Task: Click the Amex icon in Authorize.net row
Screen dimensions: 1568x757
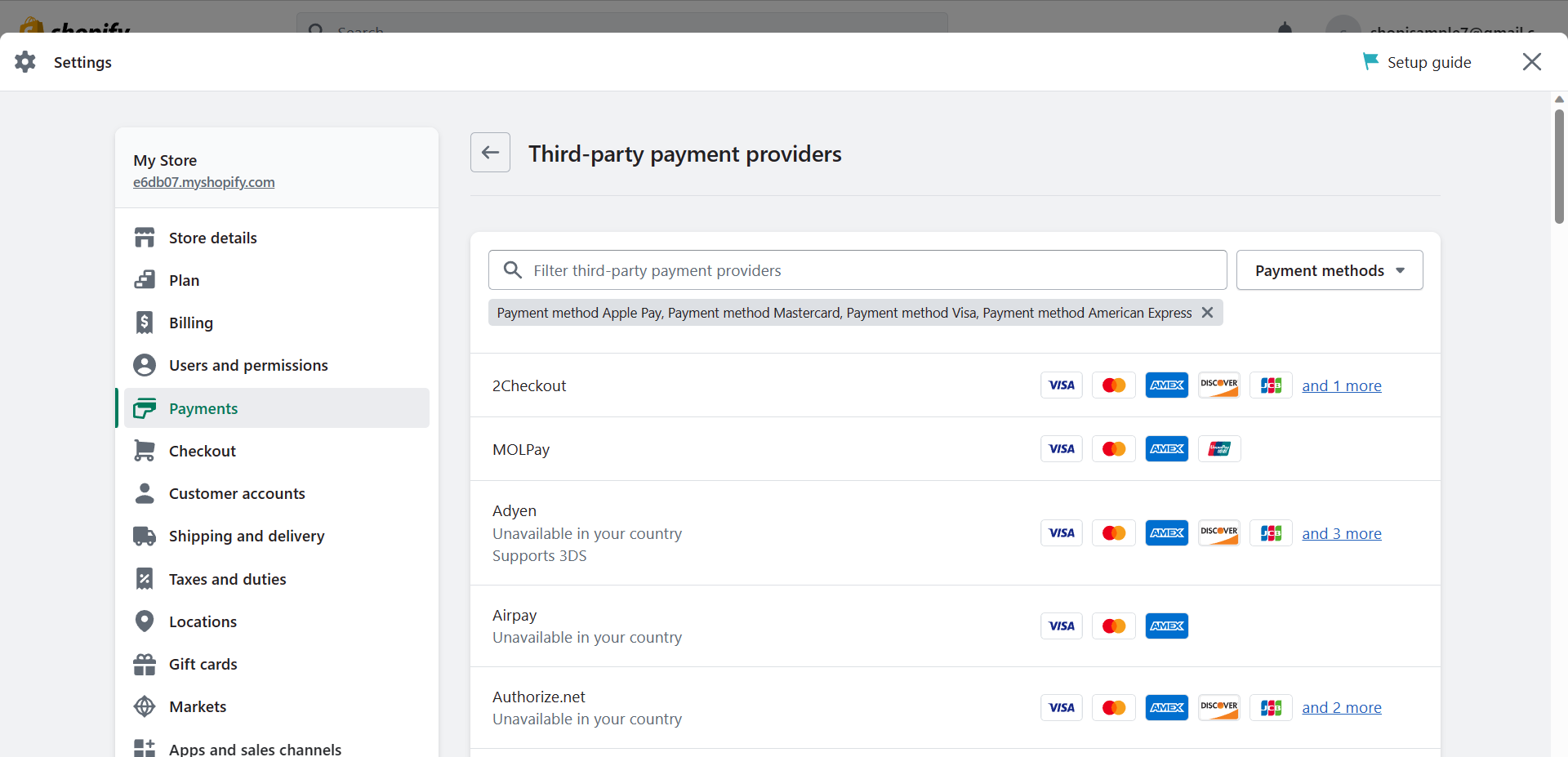Action: 1167,708
